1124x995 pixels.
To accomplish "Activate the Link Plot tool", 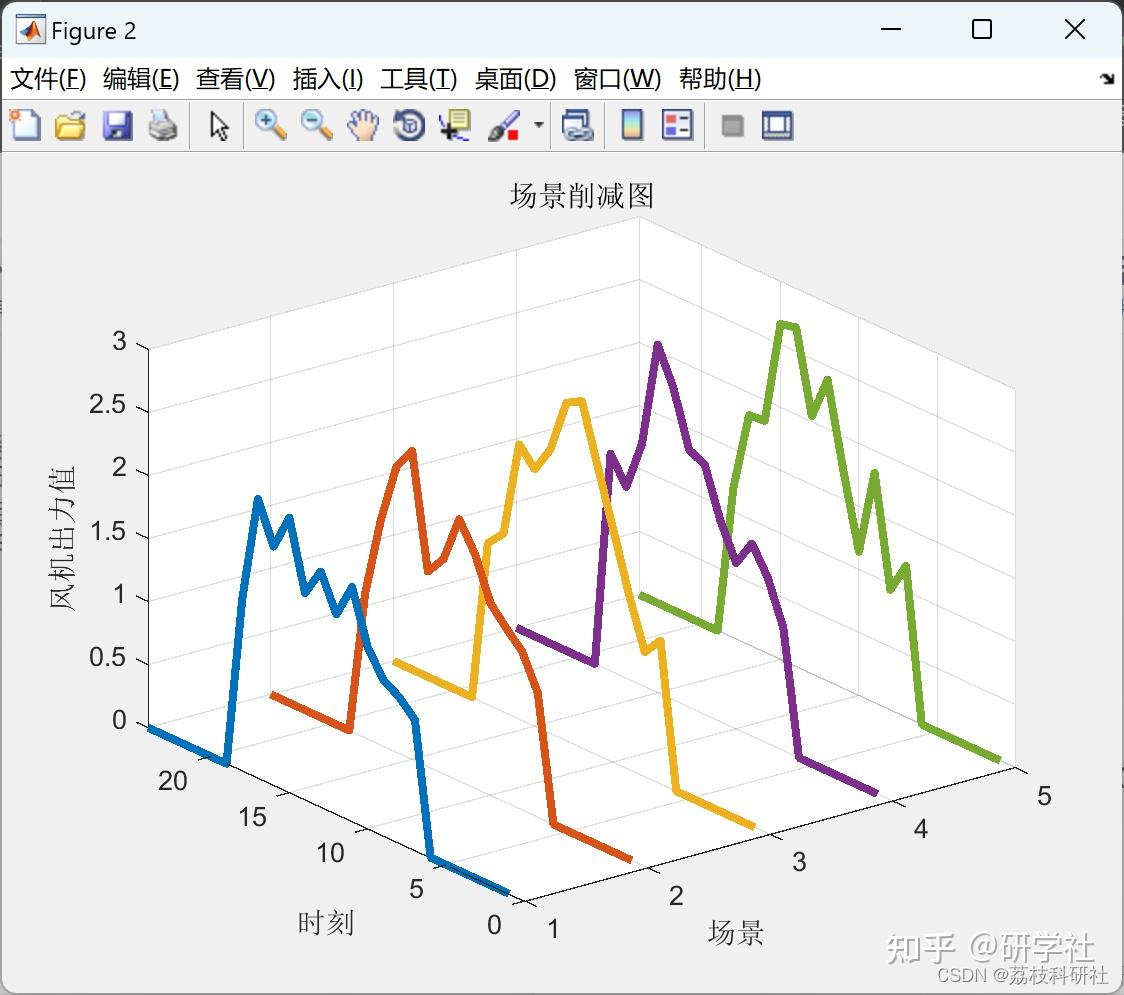I will [x=580, y=125].
